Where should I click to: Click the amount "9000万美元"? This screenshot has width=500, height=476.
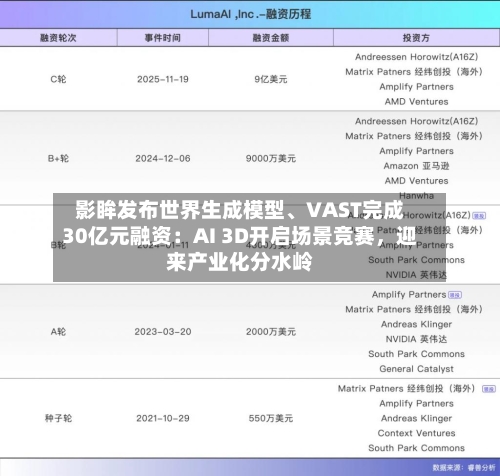click(271, 158)
